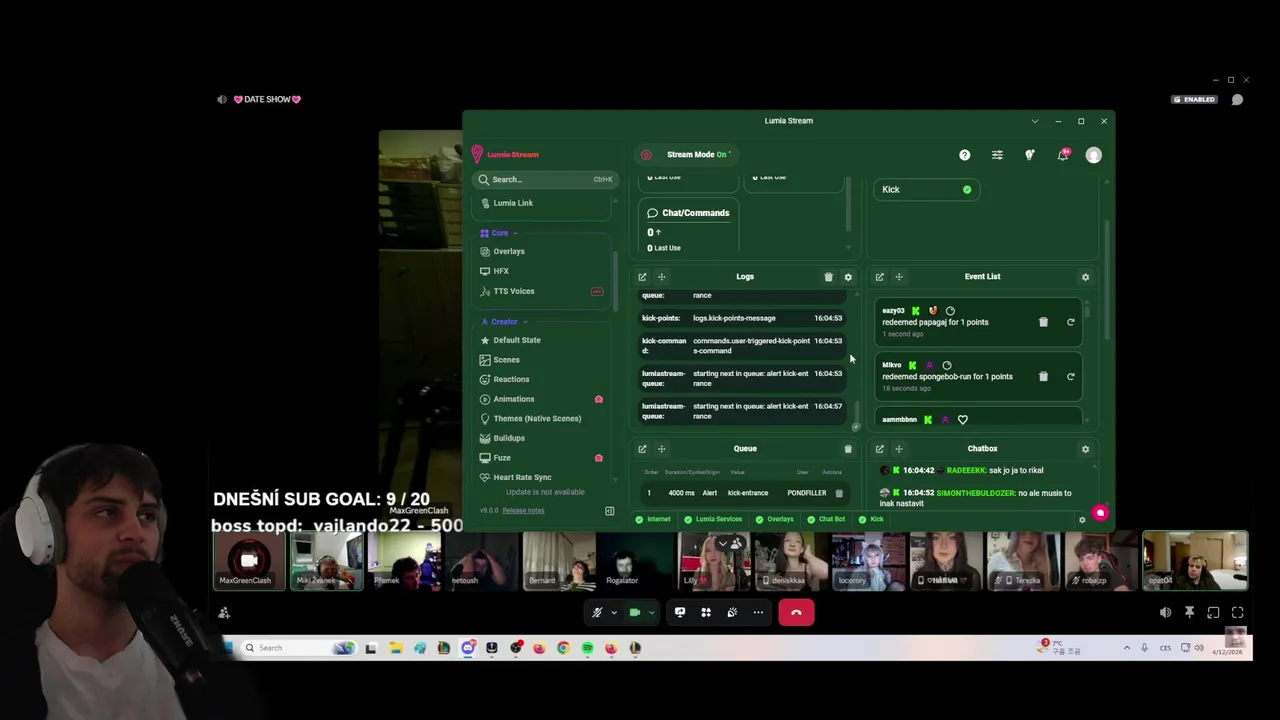Image resolution: width=1280 pixels, height=720 pixels.
Task: Open File Explorer from the taskbar
Action: [x=396, y=648]
